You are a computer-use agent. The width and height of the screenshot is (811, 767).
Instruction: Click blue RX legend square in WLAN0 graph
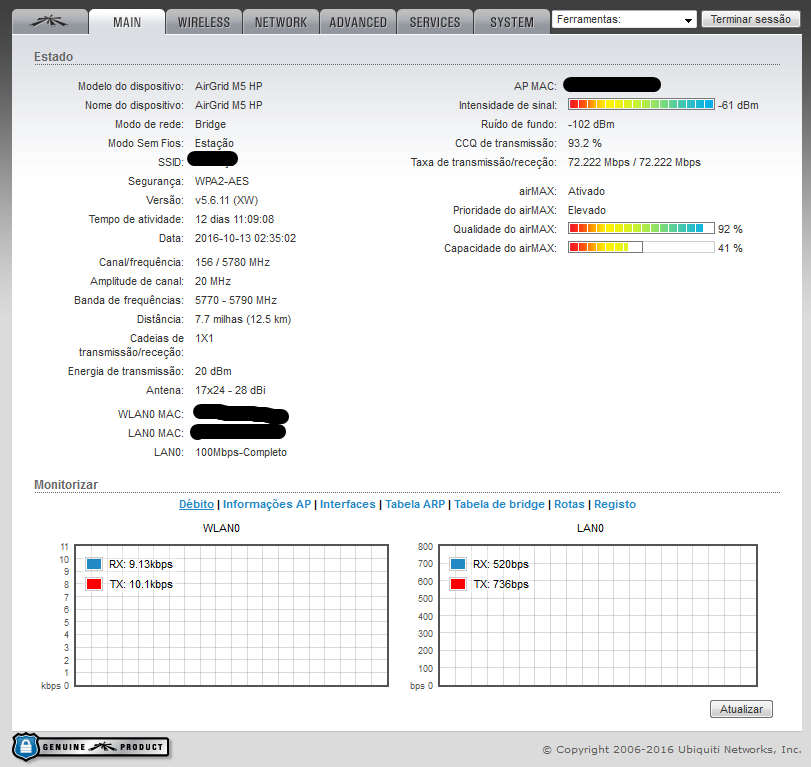[x=94, y=564]
